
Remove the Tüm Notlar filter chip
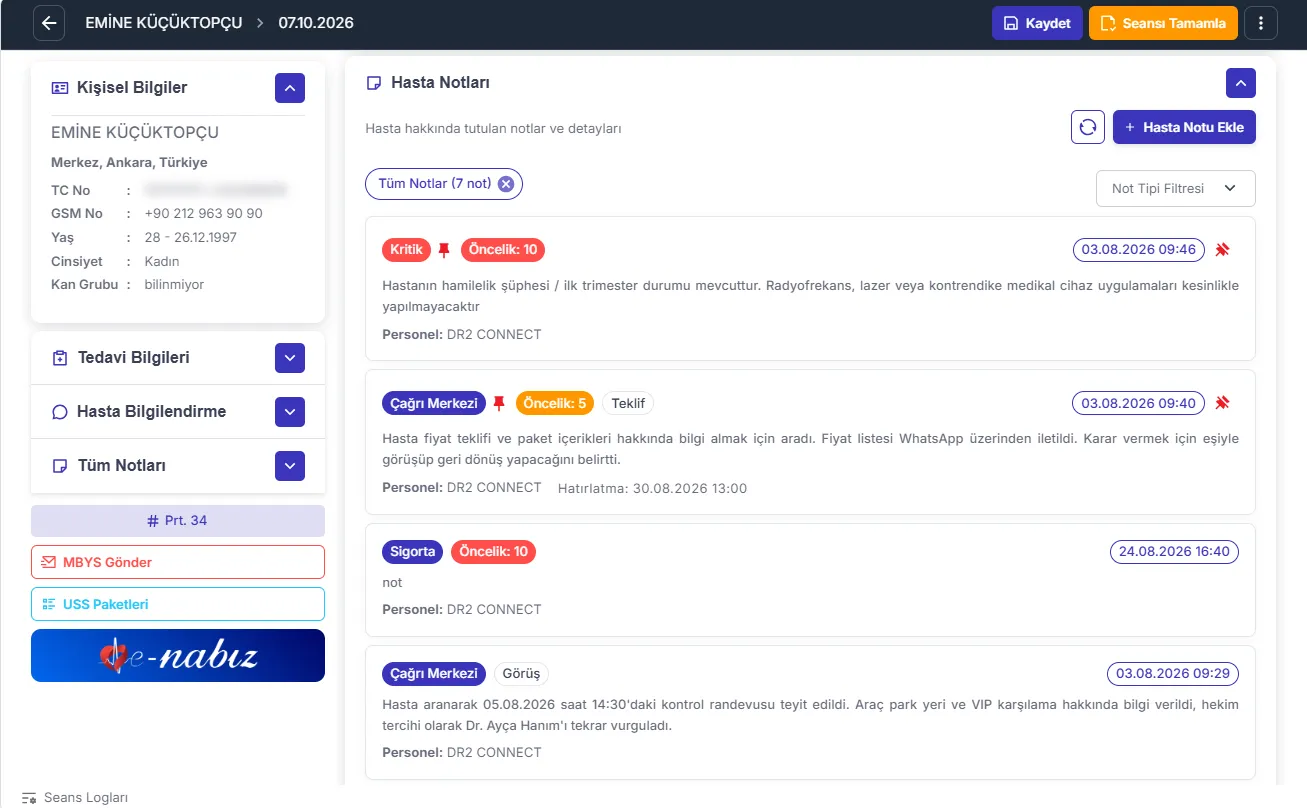tap(506, 184)
